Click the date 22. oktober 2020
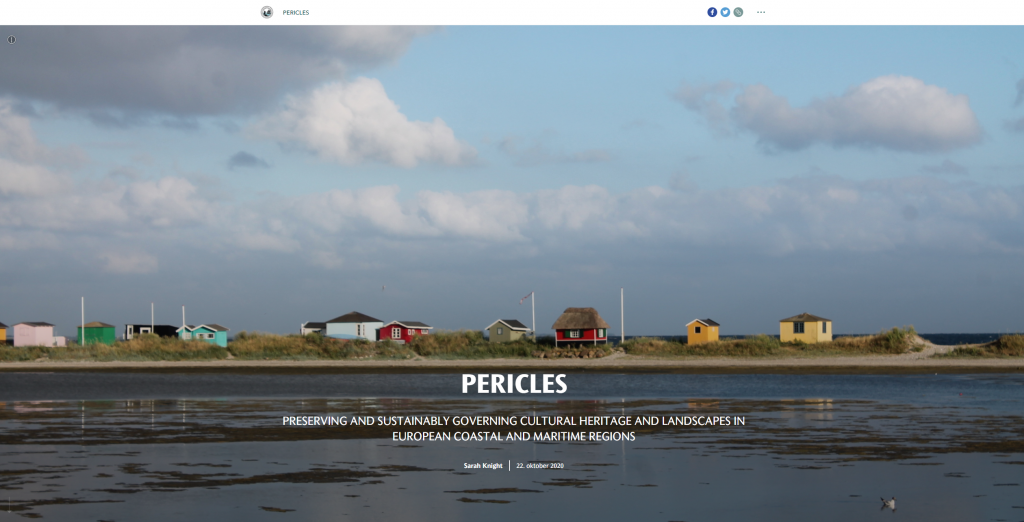The width and height of the screenshot is (1024, 522). click(539, 466)
